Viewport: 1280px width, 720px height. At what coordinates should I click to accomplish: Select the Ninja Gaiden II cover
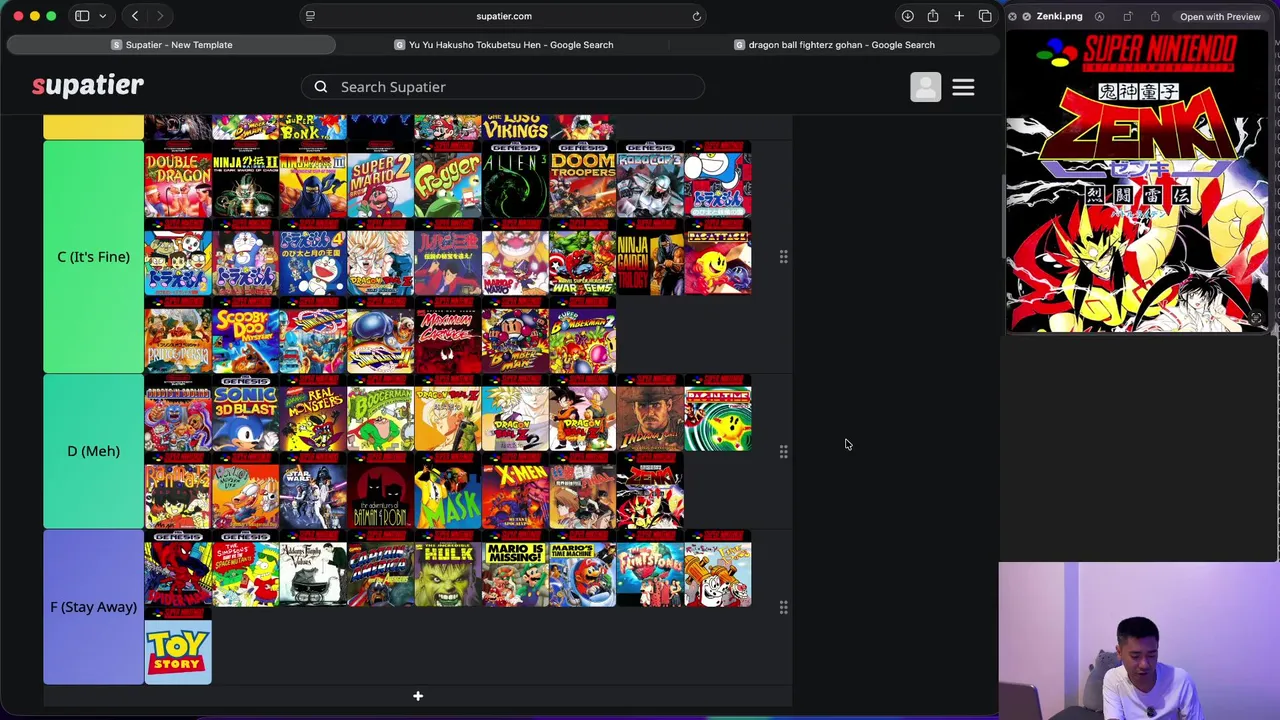(x=245, y=180)
